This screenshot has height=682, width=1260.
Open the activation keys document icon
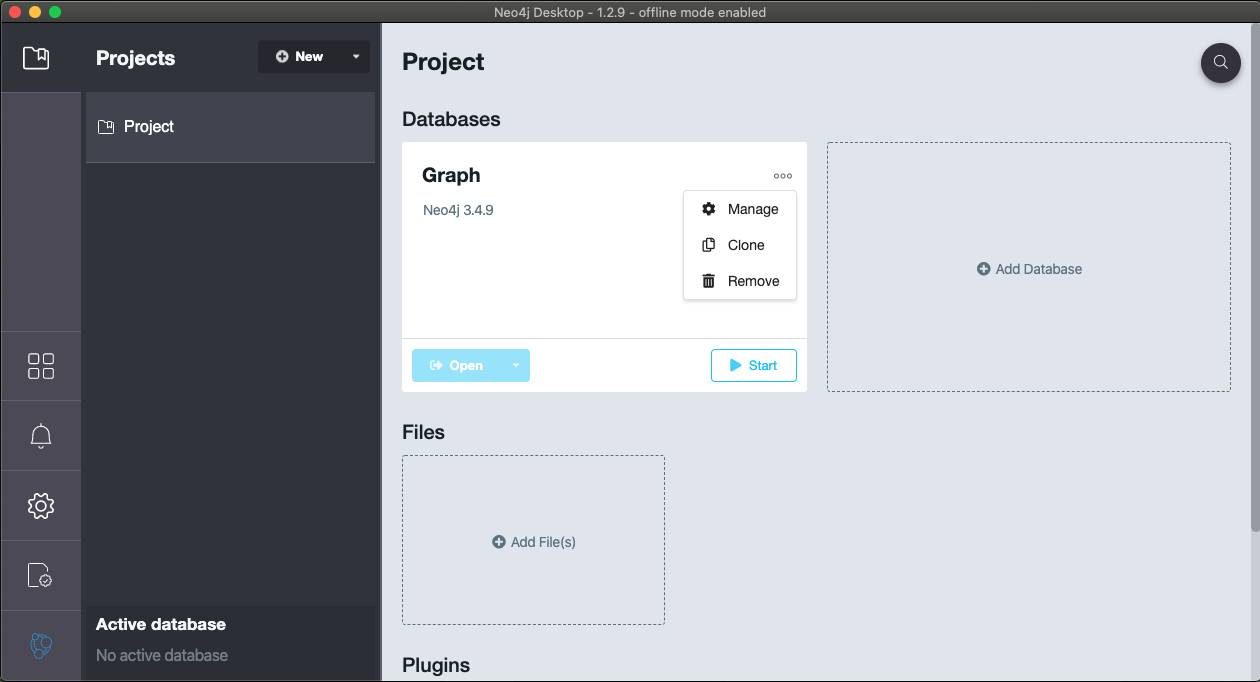pos(40,575)
